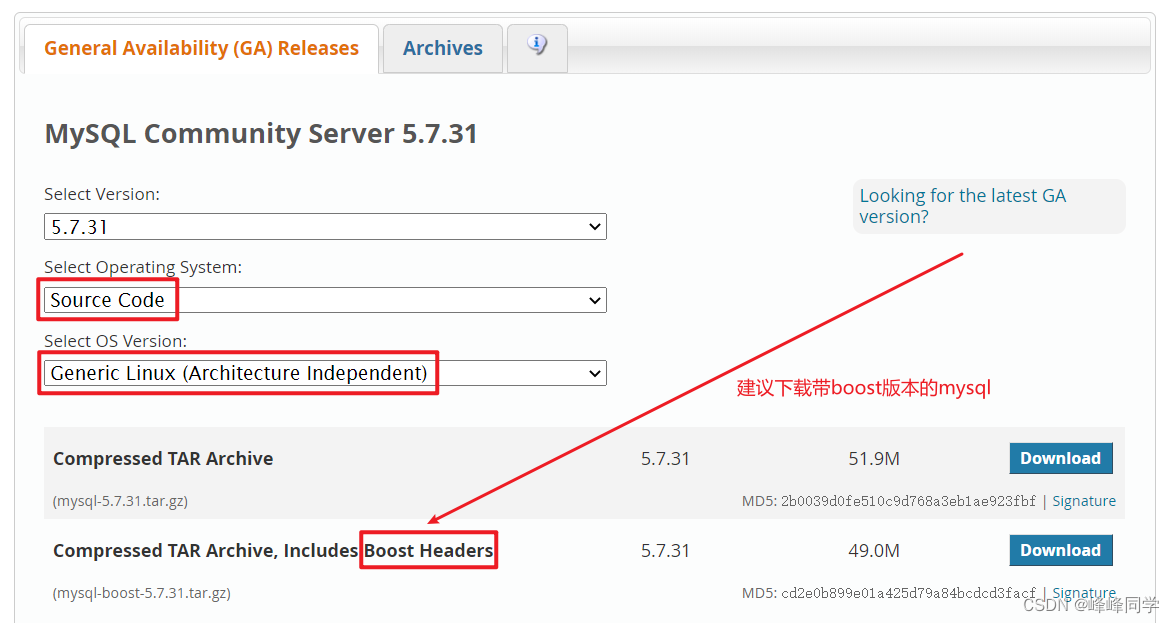Click the '51.9M' file size
The height and width of the screenshot is (623, 1175).
tap(874, 459)
